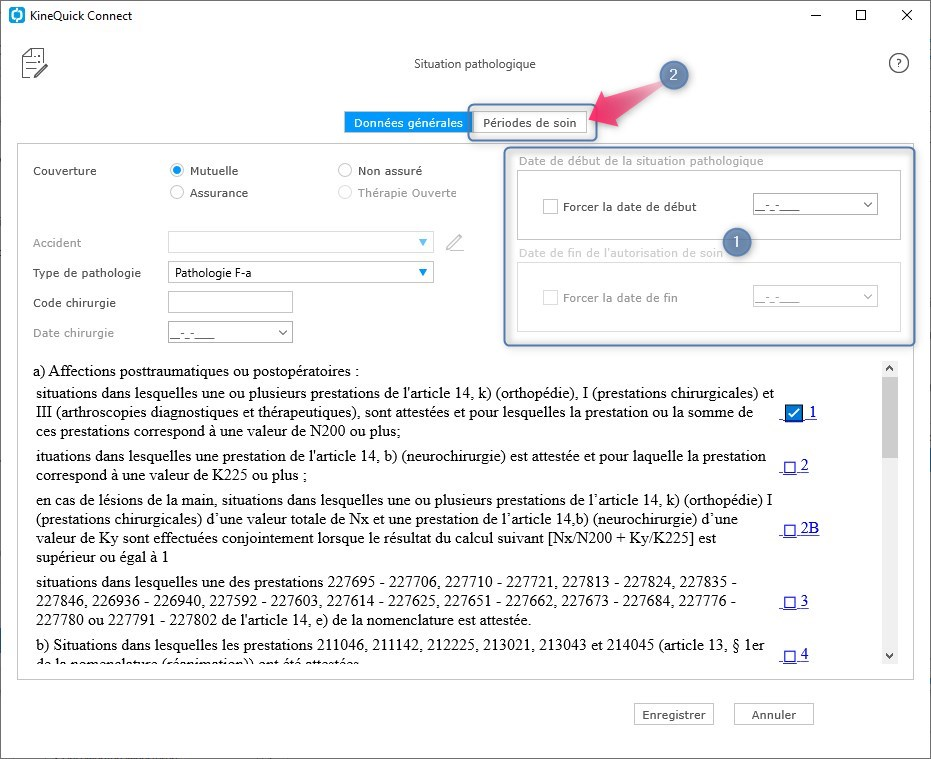Check the box for situation 4
The height and width of the screenshot is (759, 931).
coord(790,656)
